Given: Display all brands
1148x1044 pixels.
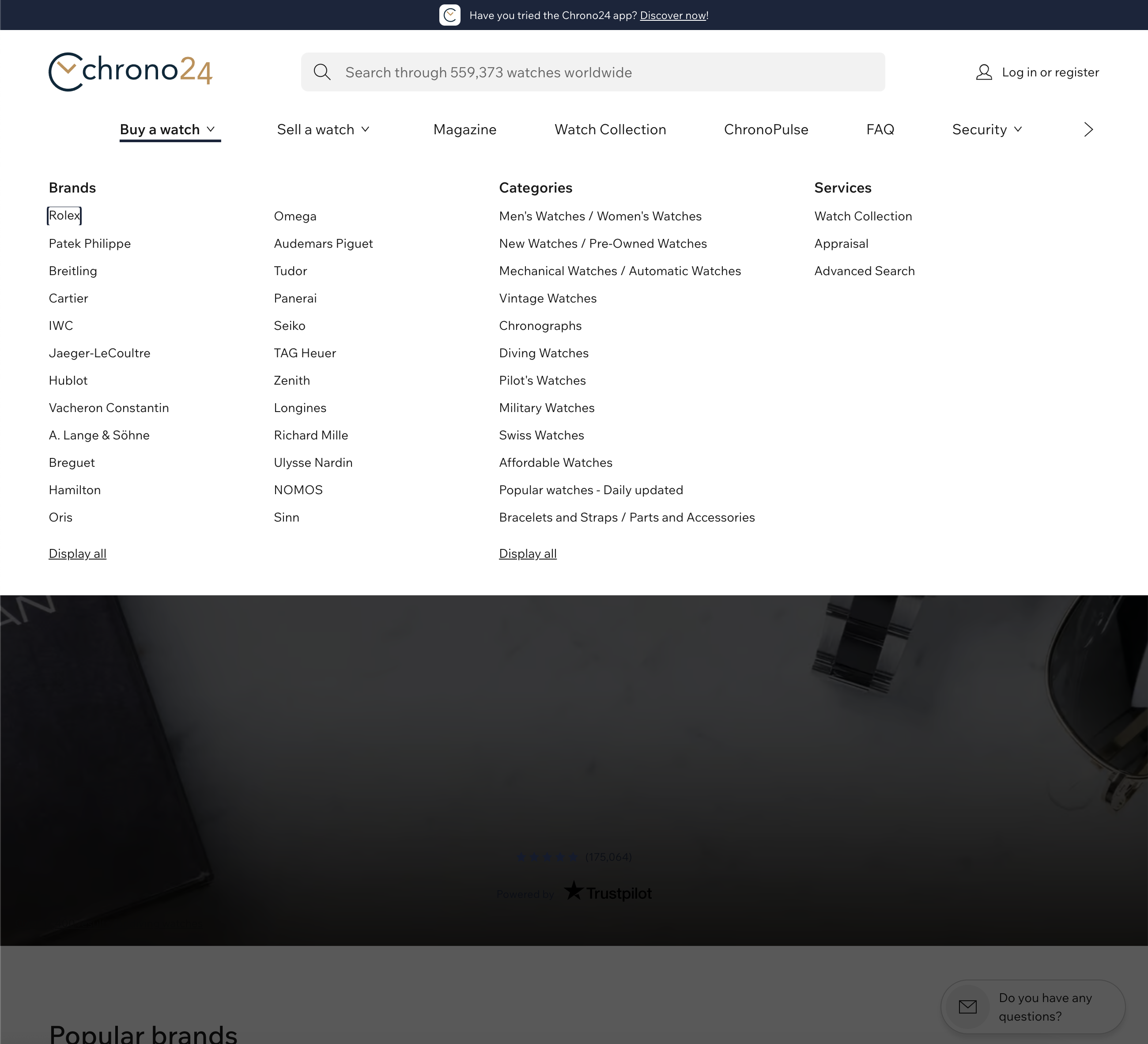Looking at the screenshot, I should coord(77,553).
